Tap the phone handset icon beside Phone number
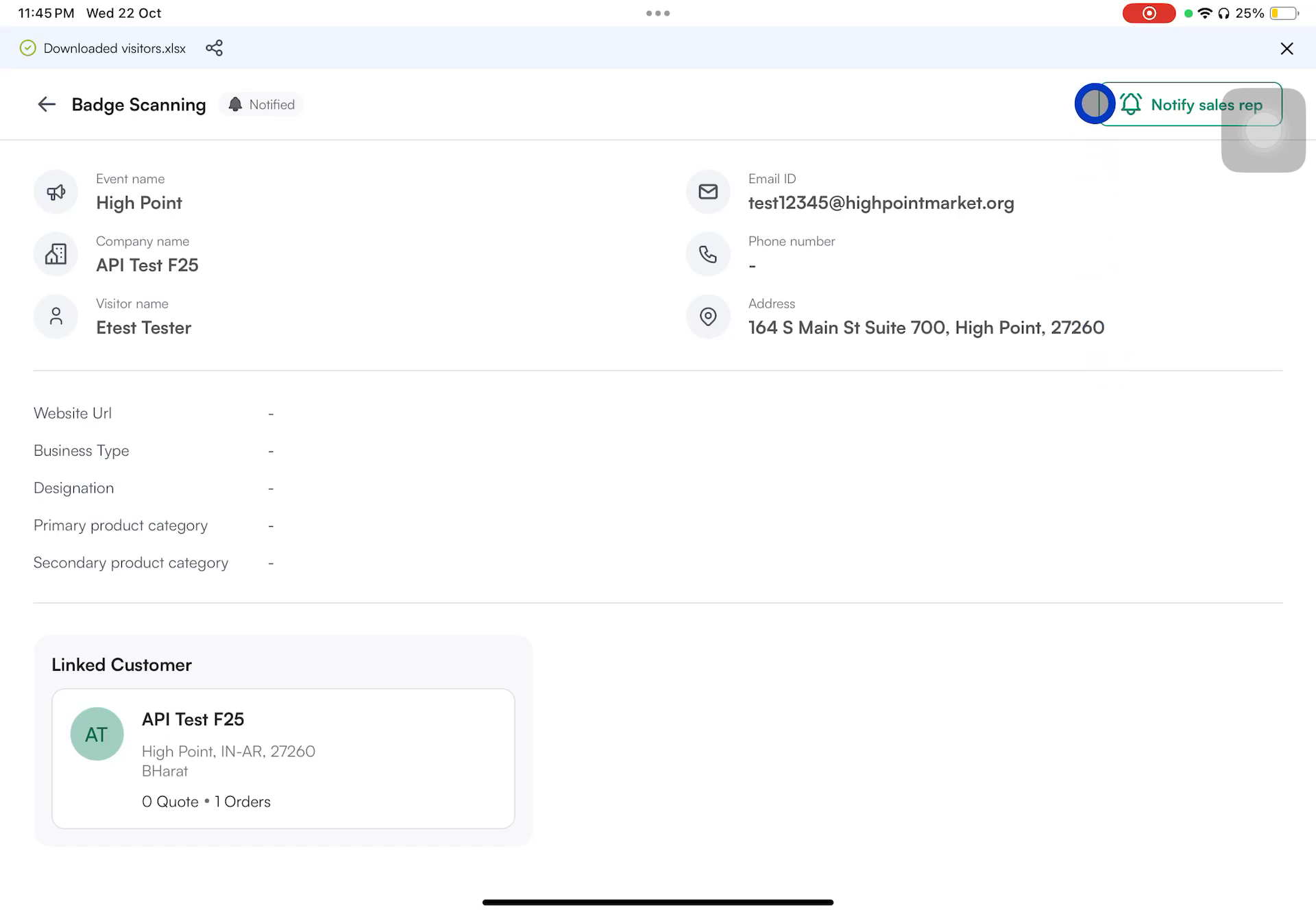1316x914 pixels. coord(708,254)
